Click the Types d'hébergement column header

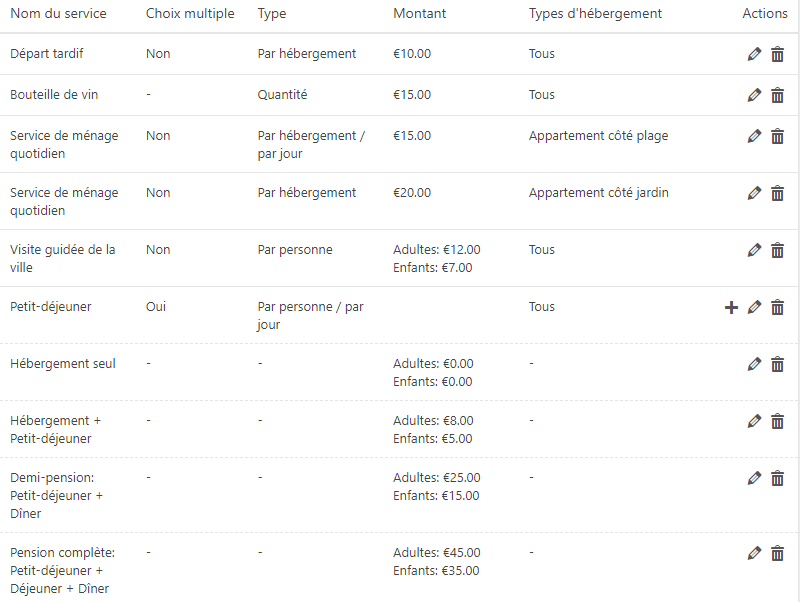(595, 14)
